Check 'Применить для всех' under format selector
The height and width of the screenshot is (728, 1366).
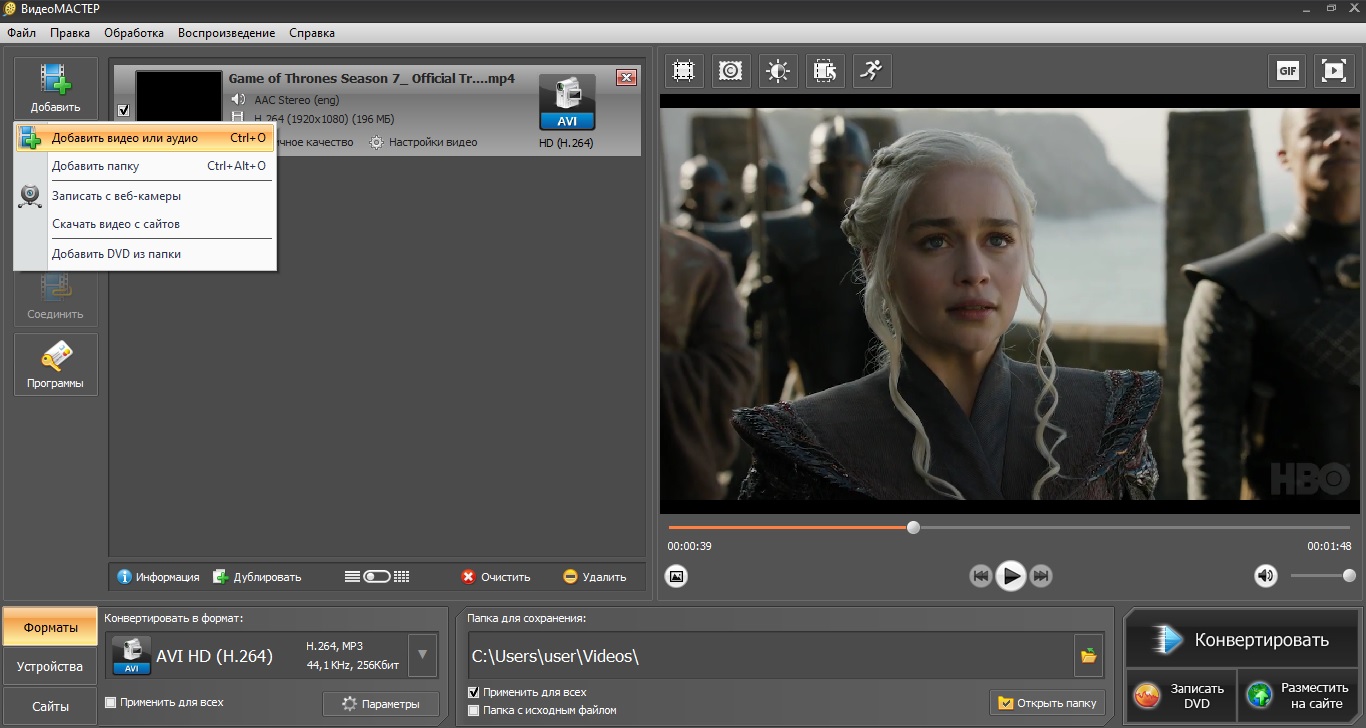pyautogui.click(x=111, y=702)
